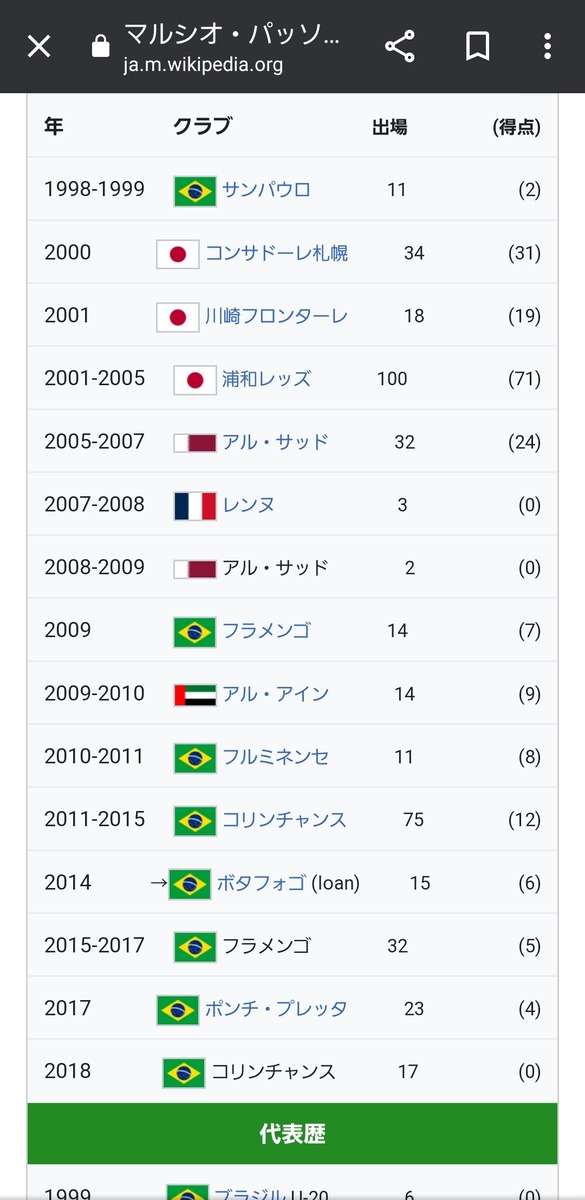This screenshot has height=1200, width=585.
Task: Open the 浦和レッズ link
Action: [x=266, y=378]
